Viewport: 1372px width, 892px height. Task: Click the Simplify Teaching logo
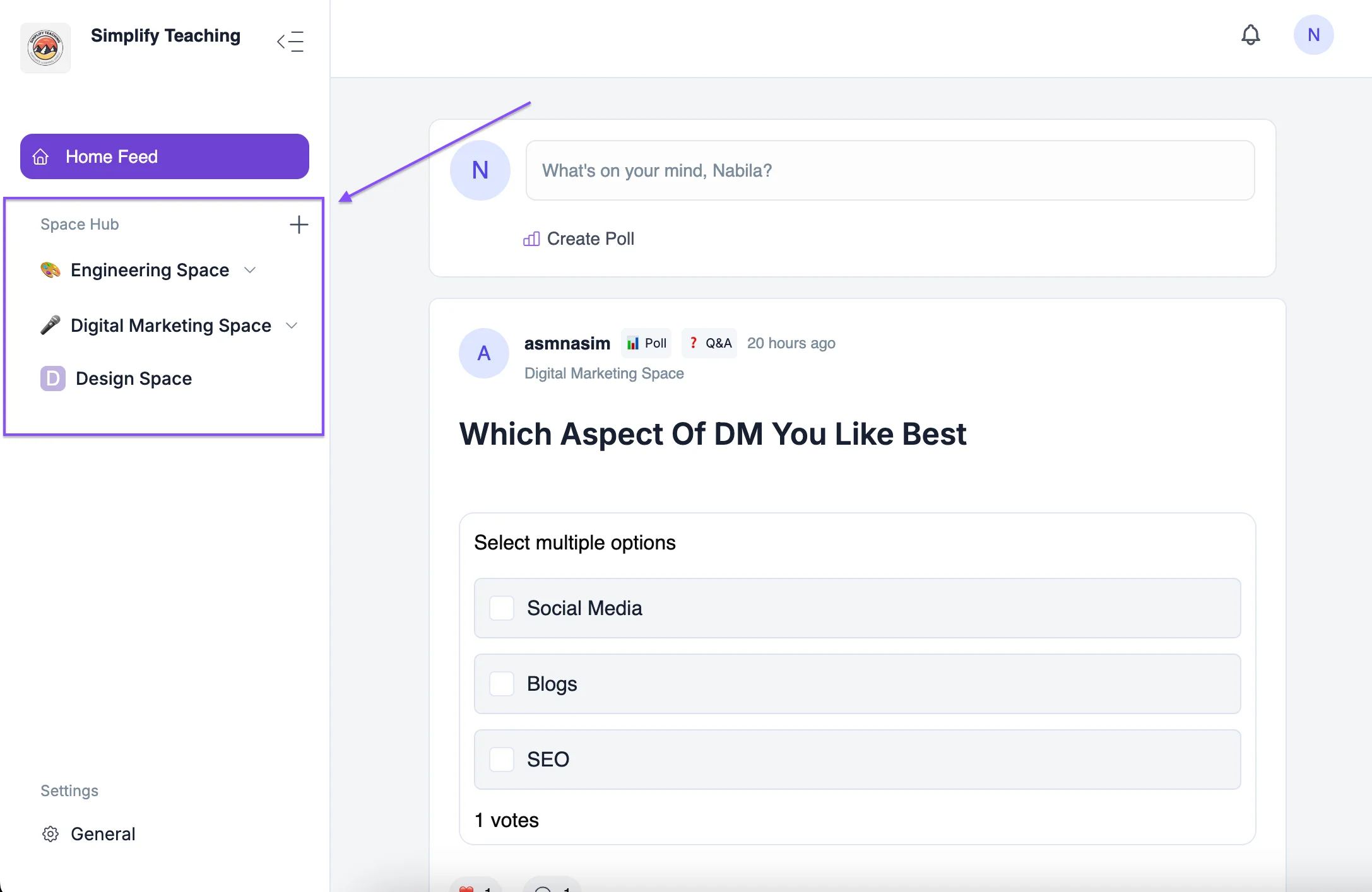[45, 48]
